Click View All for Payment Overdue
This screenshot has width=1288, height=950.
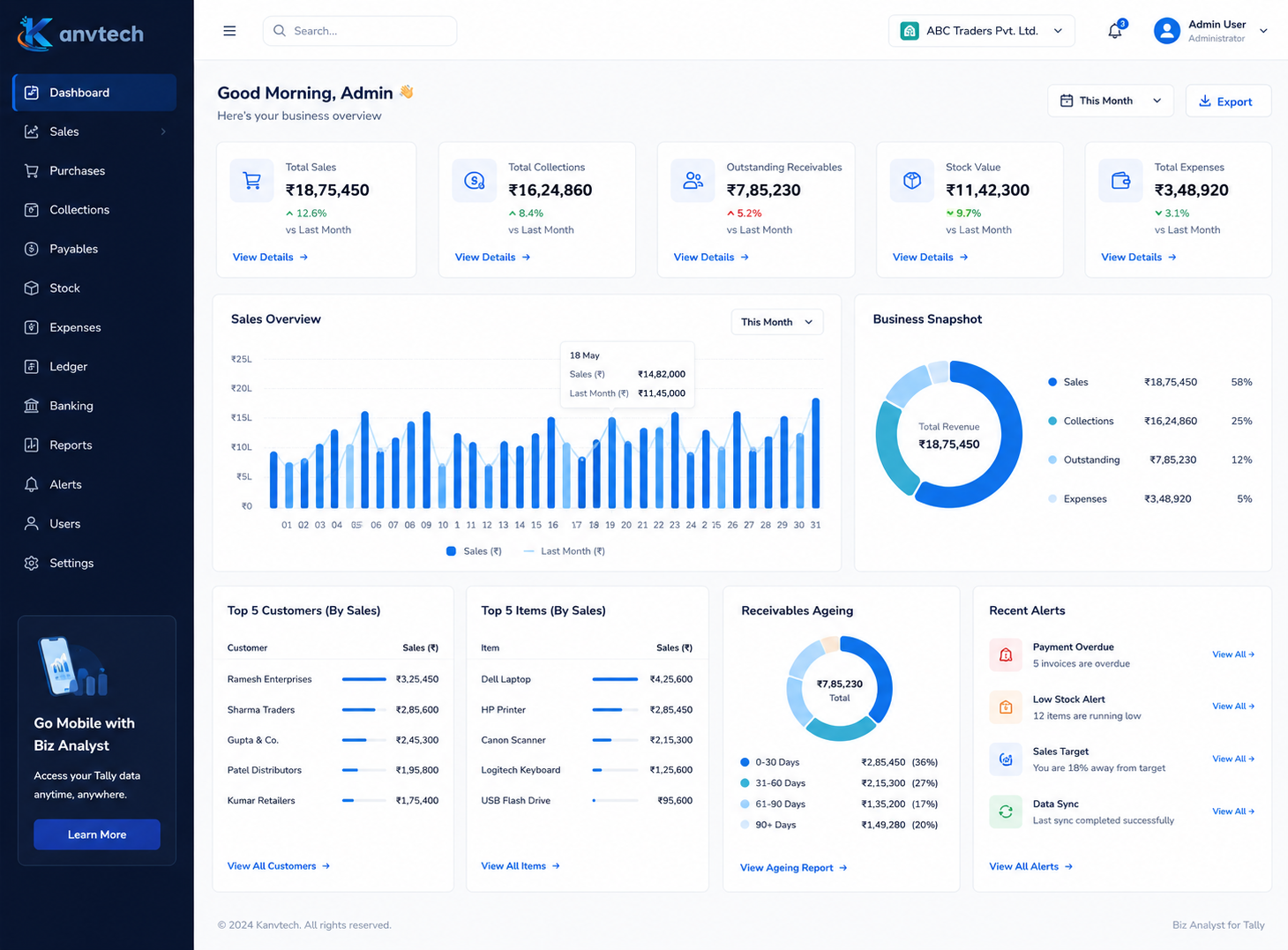click(1233, 655)
